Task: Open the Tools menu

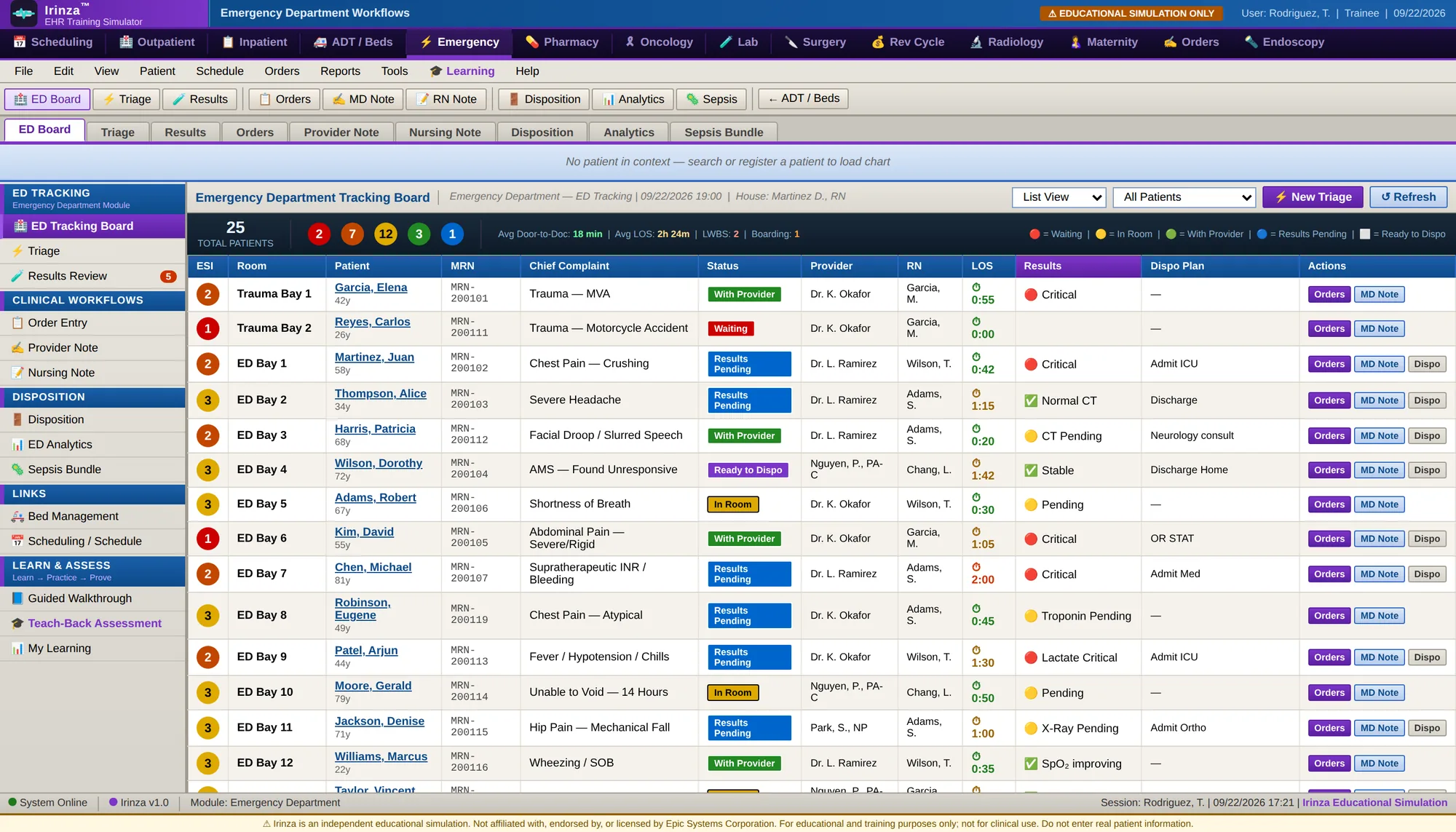Action: 394,71
